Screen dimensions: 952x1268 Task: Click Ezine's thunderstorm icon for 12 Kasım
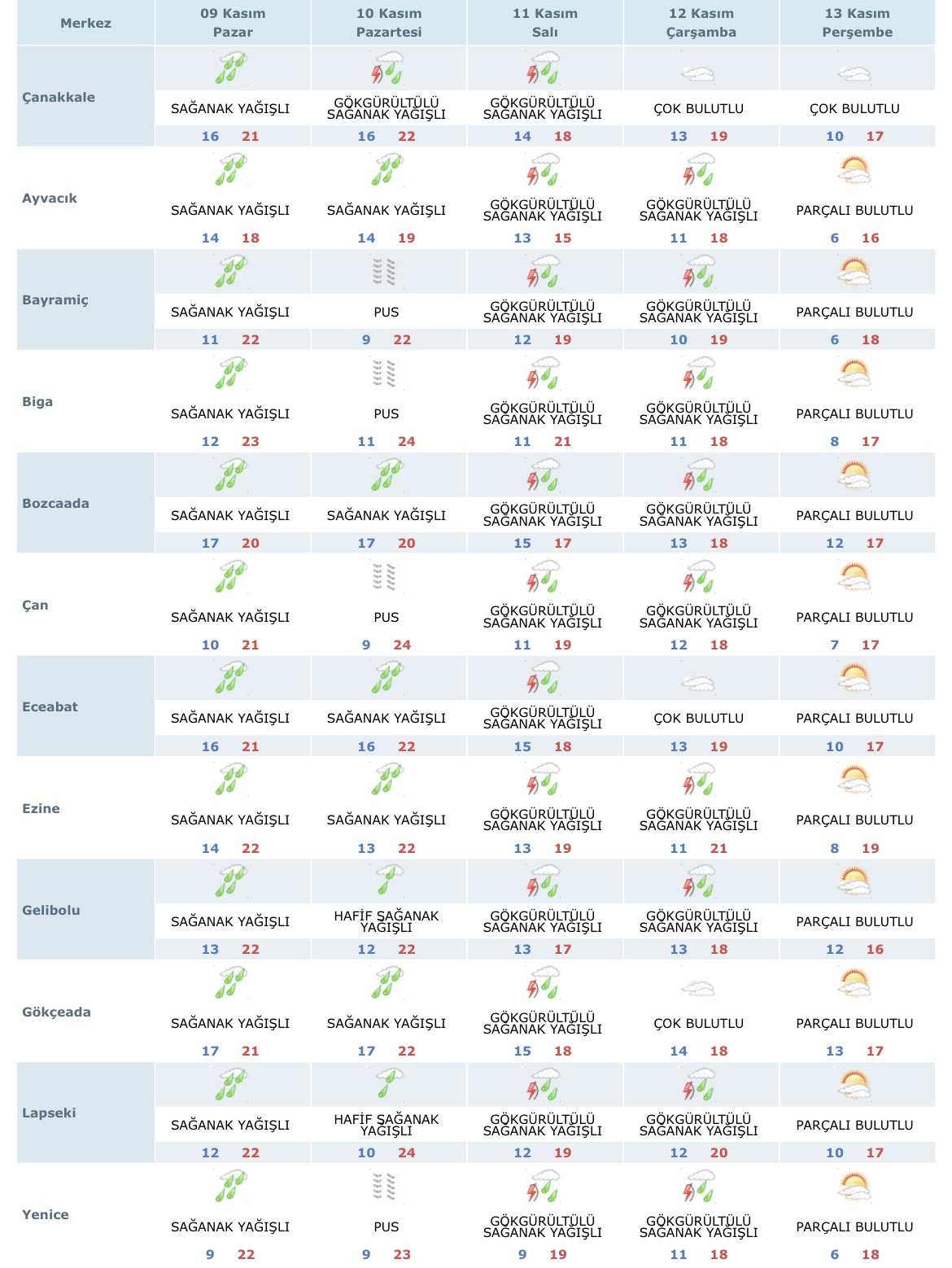(x=699, y=780)
